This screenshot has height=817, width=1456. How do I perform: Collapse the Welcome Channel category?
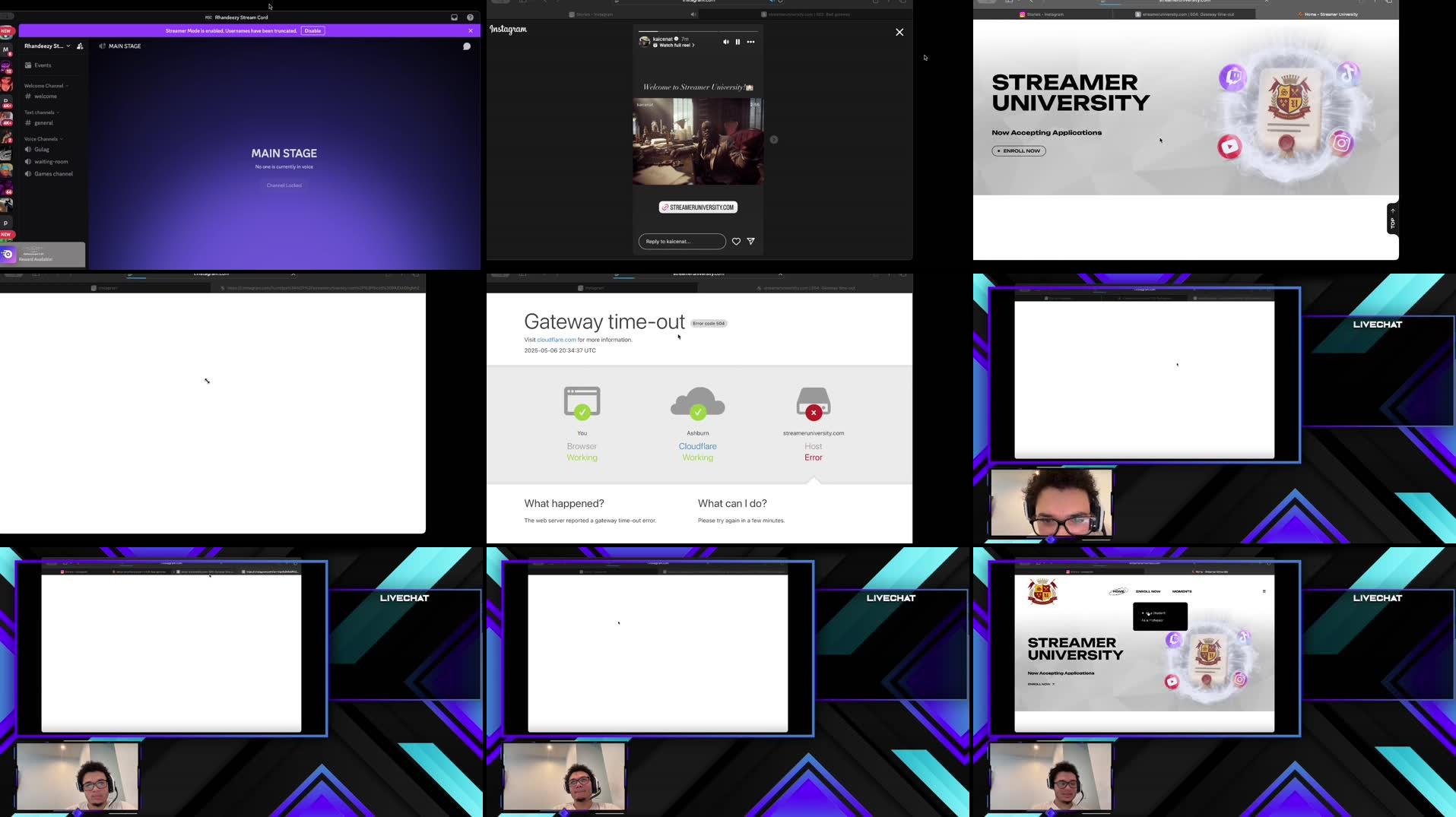(46, 86)
